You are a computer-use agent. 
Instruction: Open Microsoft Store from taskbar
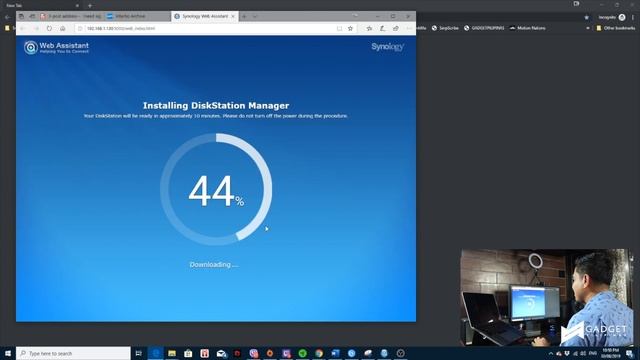[188, 353]
